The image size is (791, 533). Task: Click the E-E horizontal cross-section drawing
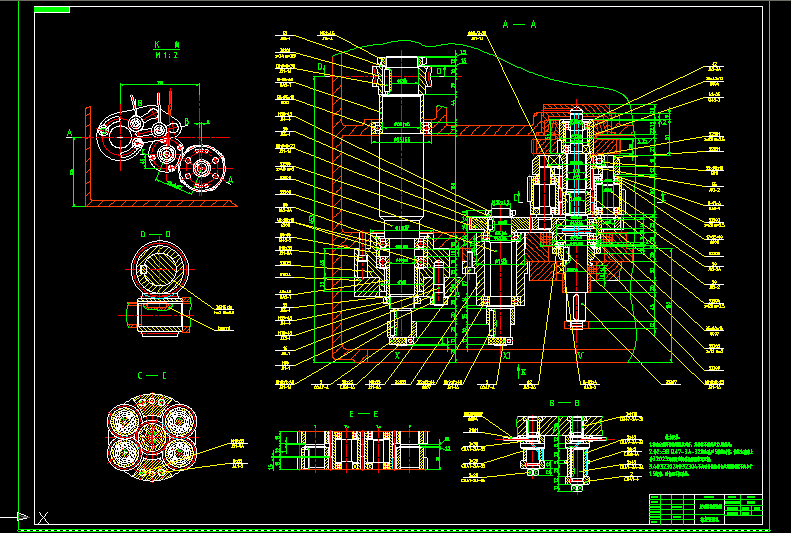point(354,451)
